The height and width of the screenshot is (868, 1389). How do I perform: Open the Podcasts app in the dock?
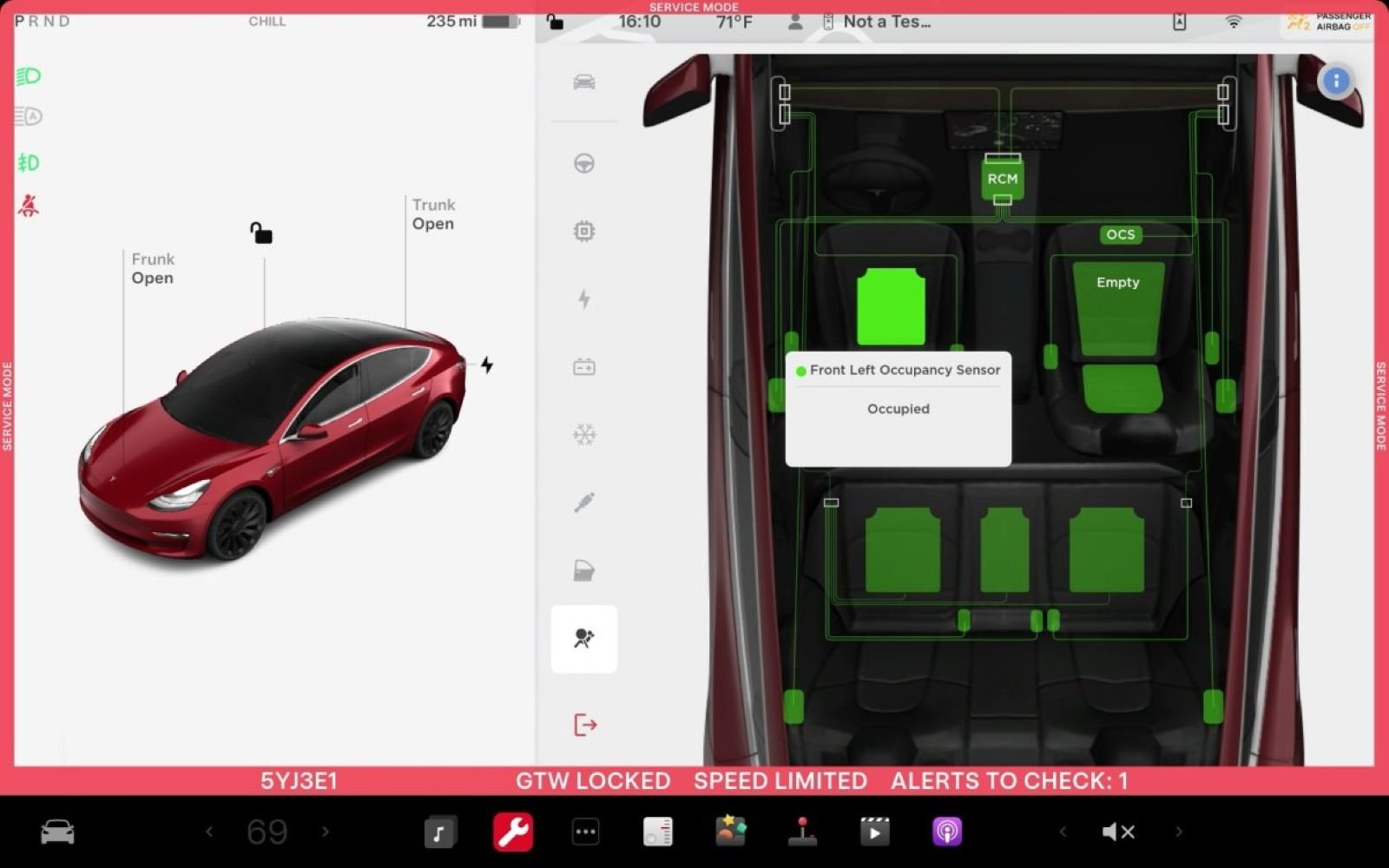point(946,831)
